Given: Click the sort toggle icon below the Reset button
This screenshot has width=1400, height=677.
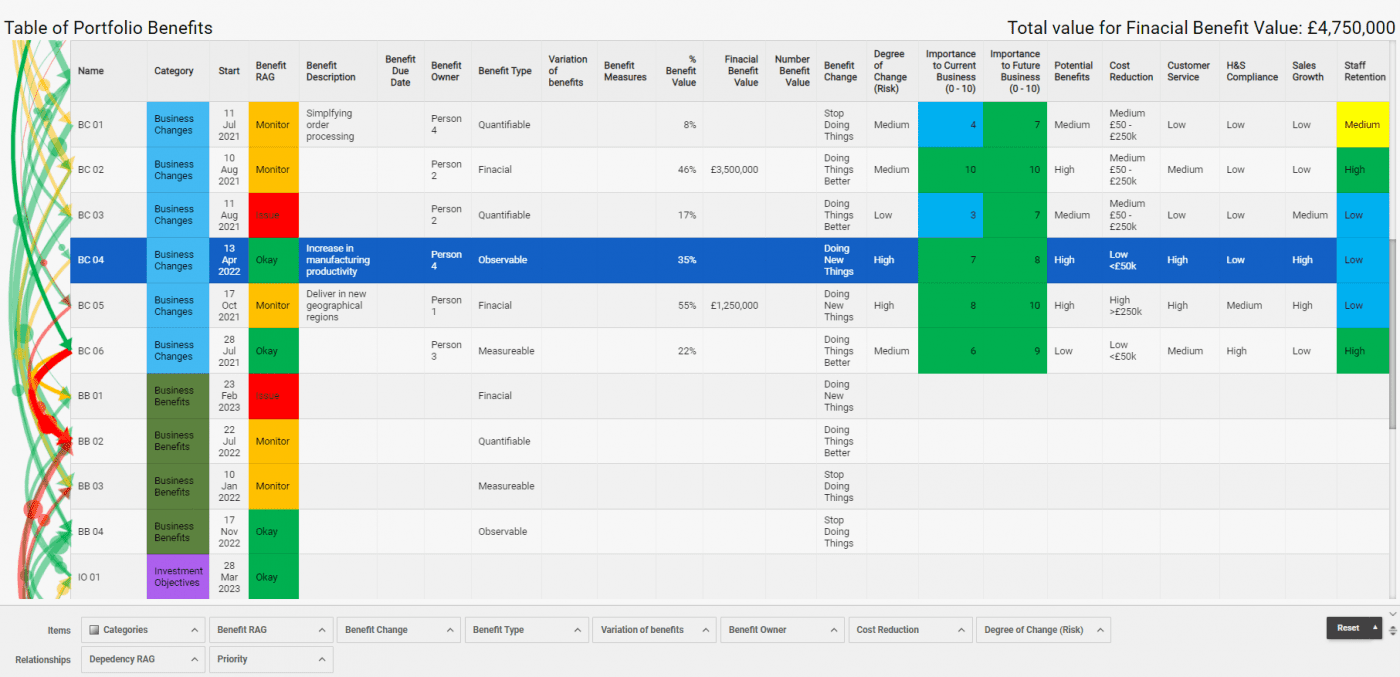Looking at the screenshot, I should tap(1393, 631).
